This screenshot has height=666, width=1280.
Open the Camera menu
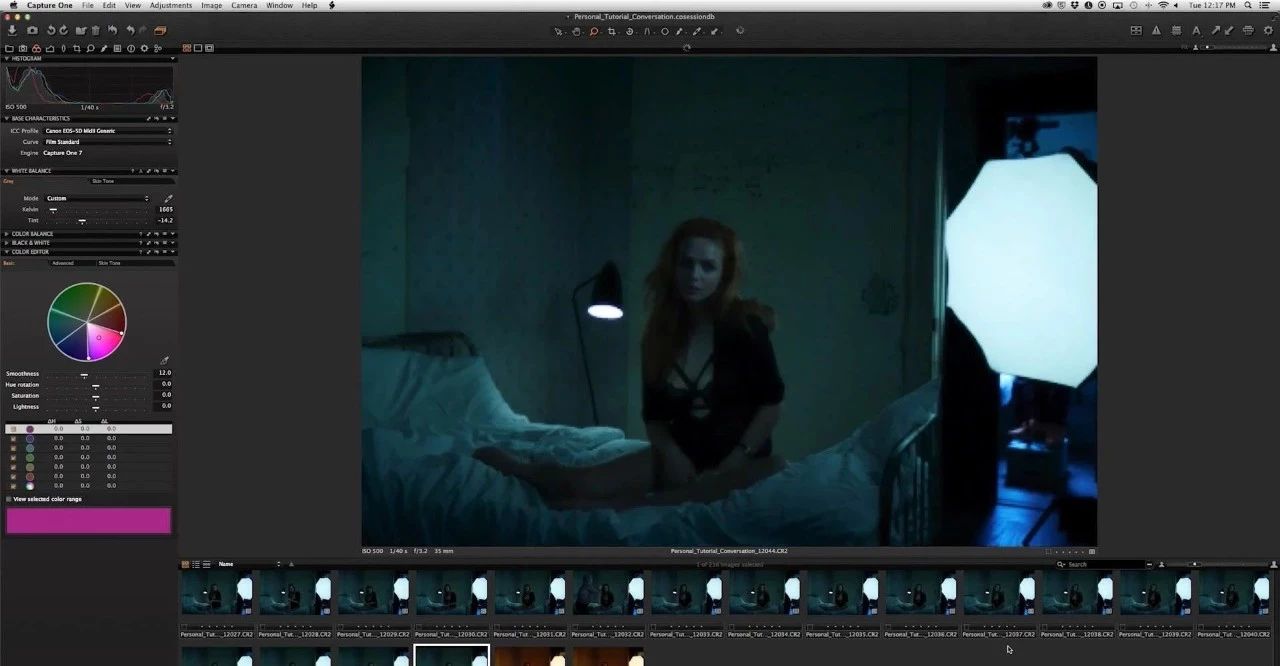tap(244, 5)
